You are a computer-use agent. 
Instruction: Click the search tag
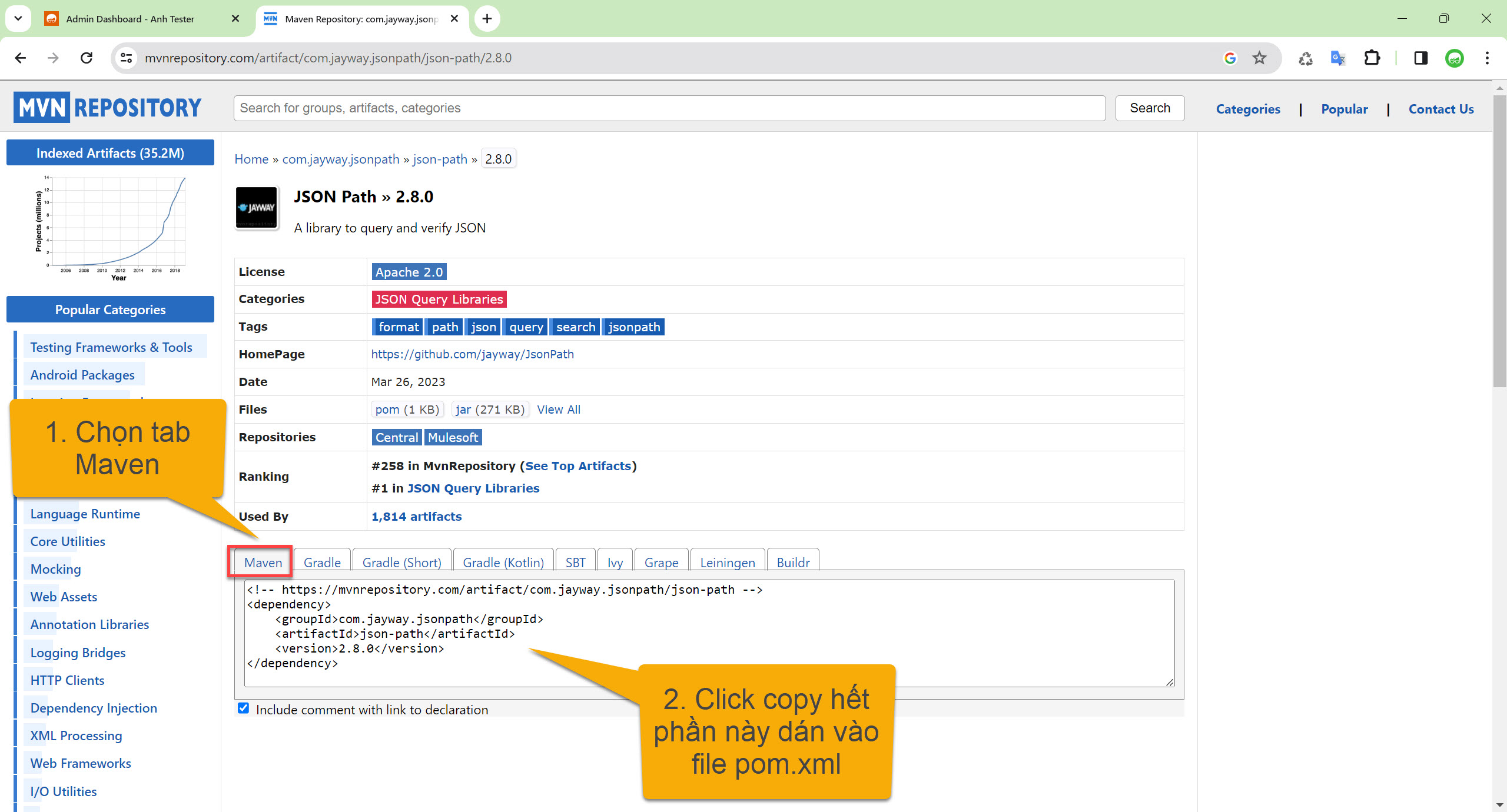(575, 327)
